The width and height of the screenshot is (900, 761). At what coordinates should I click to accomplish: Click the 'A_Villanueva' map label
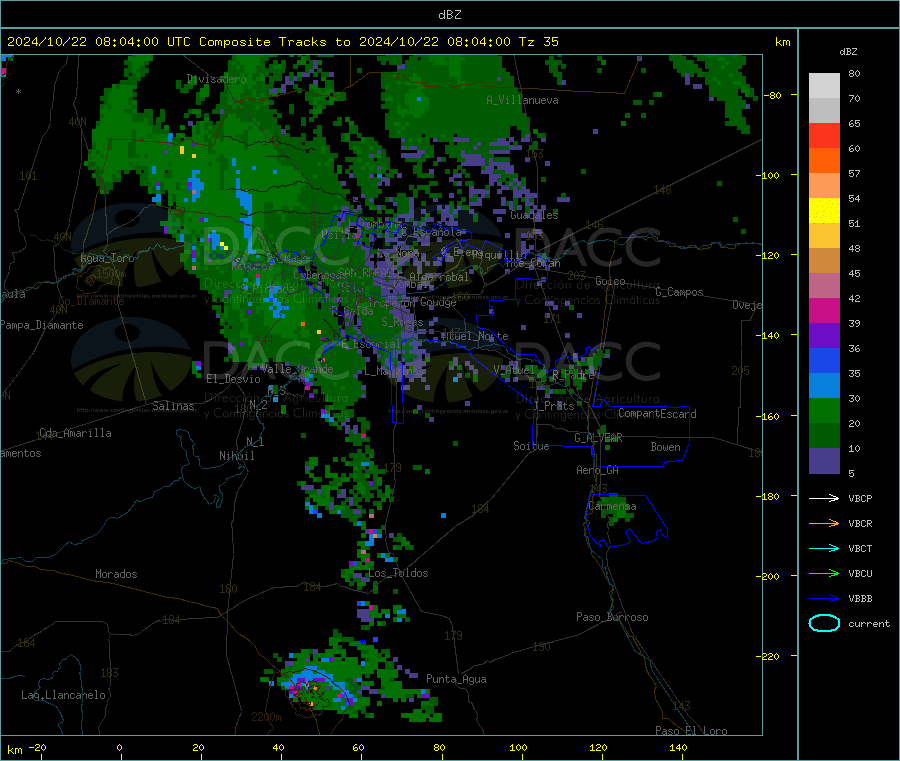tap(522, 100)
